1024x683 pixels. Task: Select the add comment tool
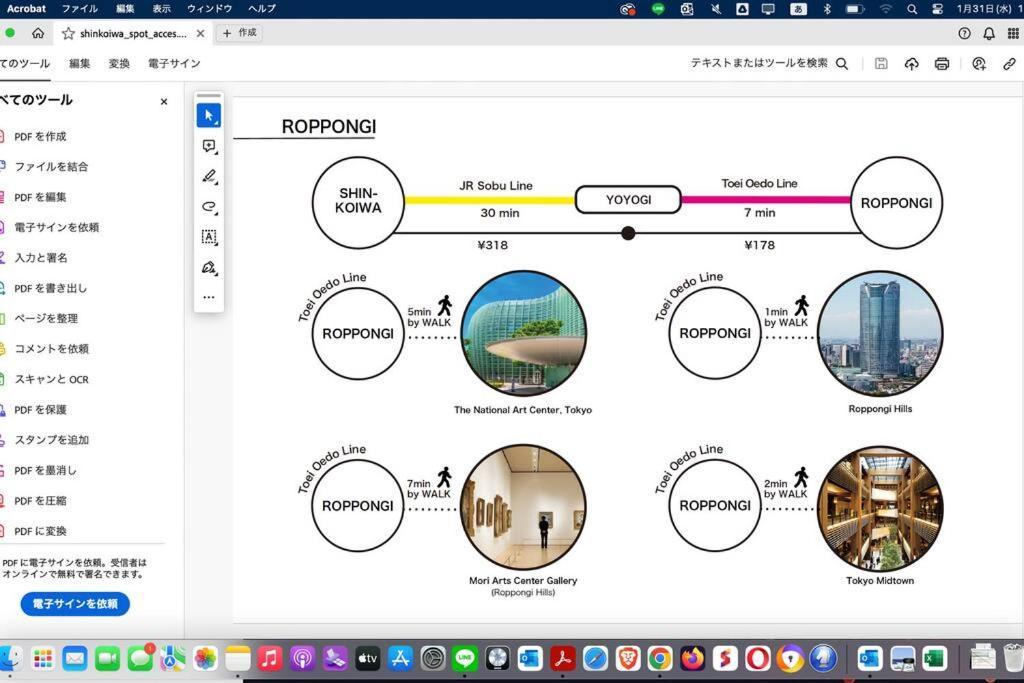[x=208, y=146]
